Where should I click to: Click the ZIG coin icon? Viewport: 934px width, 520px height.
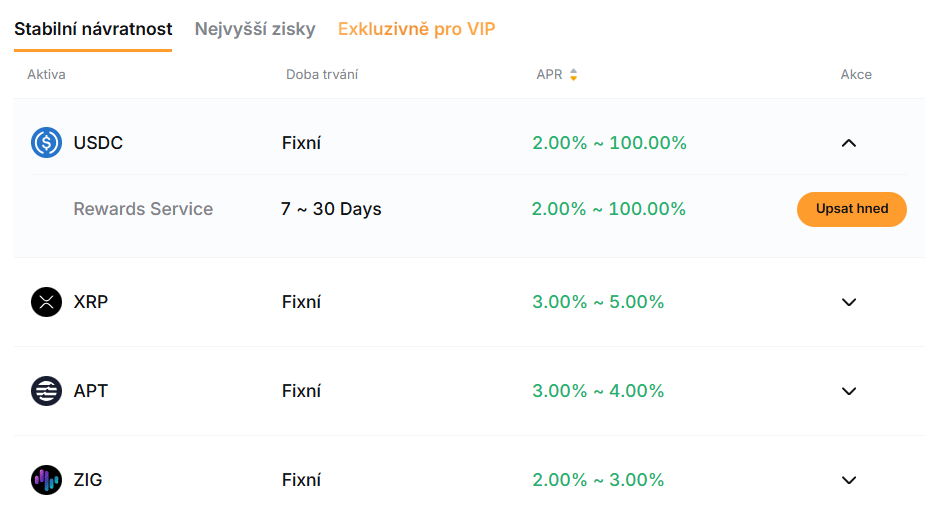click(x=46, y=480)
